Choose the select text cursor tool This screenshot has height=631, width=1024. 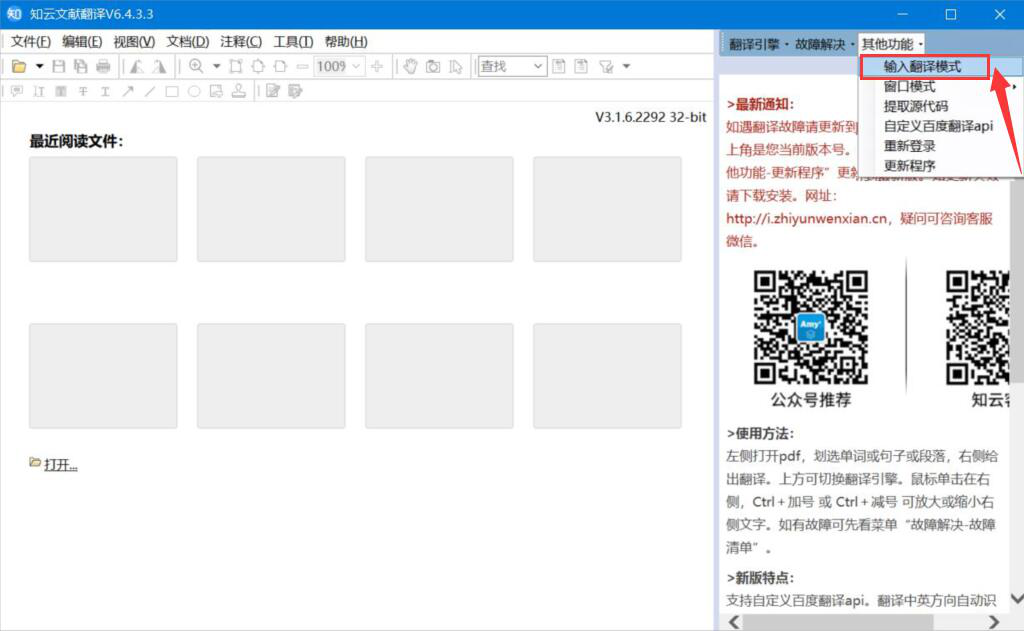pos(456,66)
